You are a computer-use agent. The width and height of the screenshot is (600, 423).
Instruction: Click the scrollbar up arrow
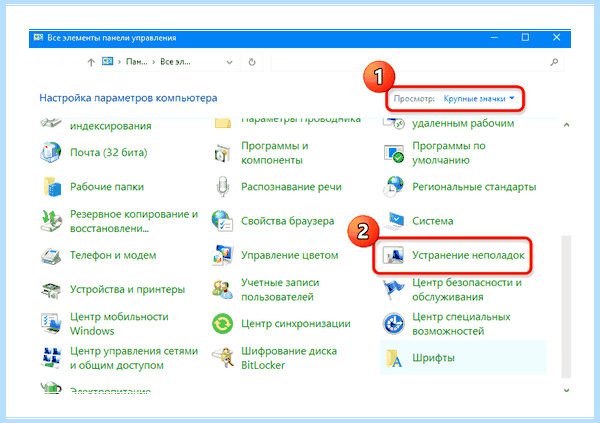[566, 125]
